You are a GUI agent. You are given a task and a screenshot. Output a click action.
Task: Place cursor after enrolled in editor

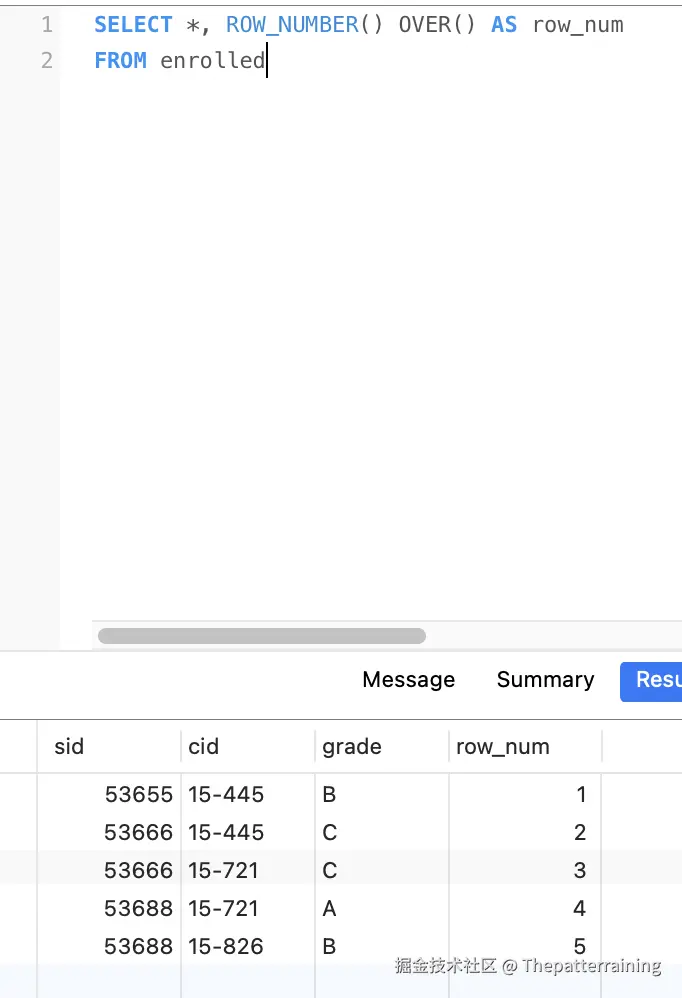(267, 61)
